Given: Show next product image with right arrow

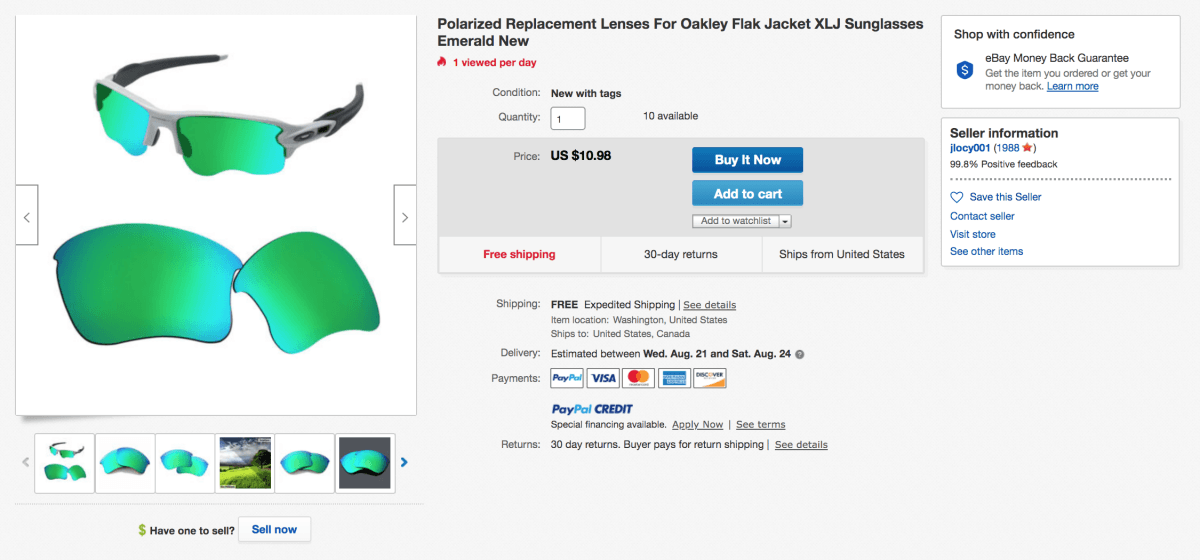Looking at the screenshot, I should [405, 216].
